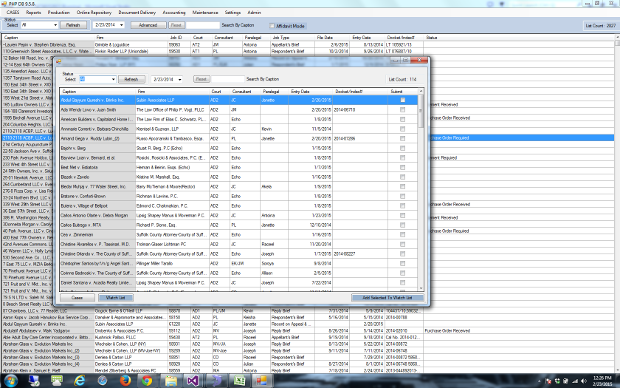The width and height of the screenshot is (620, 388).
Task: Expand Status Select dropdown in dialog
Action: click(x=113, y=79)
